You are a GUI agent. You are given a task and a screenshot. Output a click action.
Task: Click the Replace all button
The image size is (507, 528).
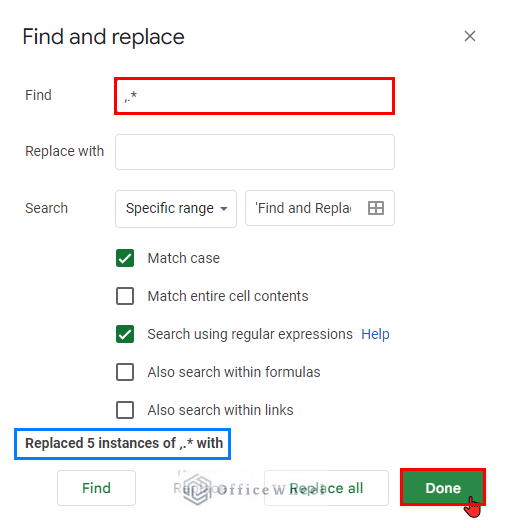(x=326, y=488)
